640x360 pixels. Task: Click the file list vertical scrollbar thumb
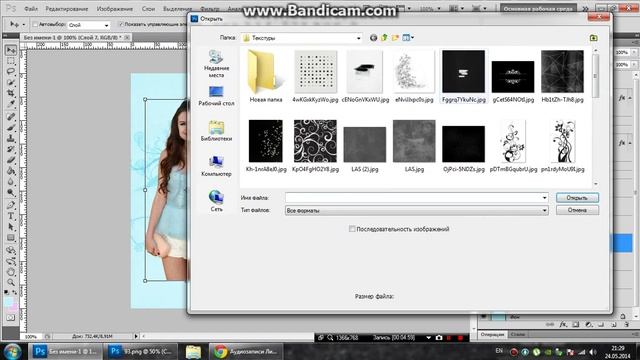pos(595,76)
